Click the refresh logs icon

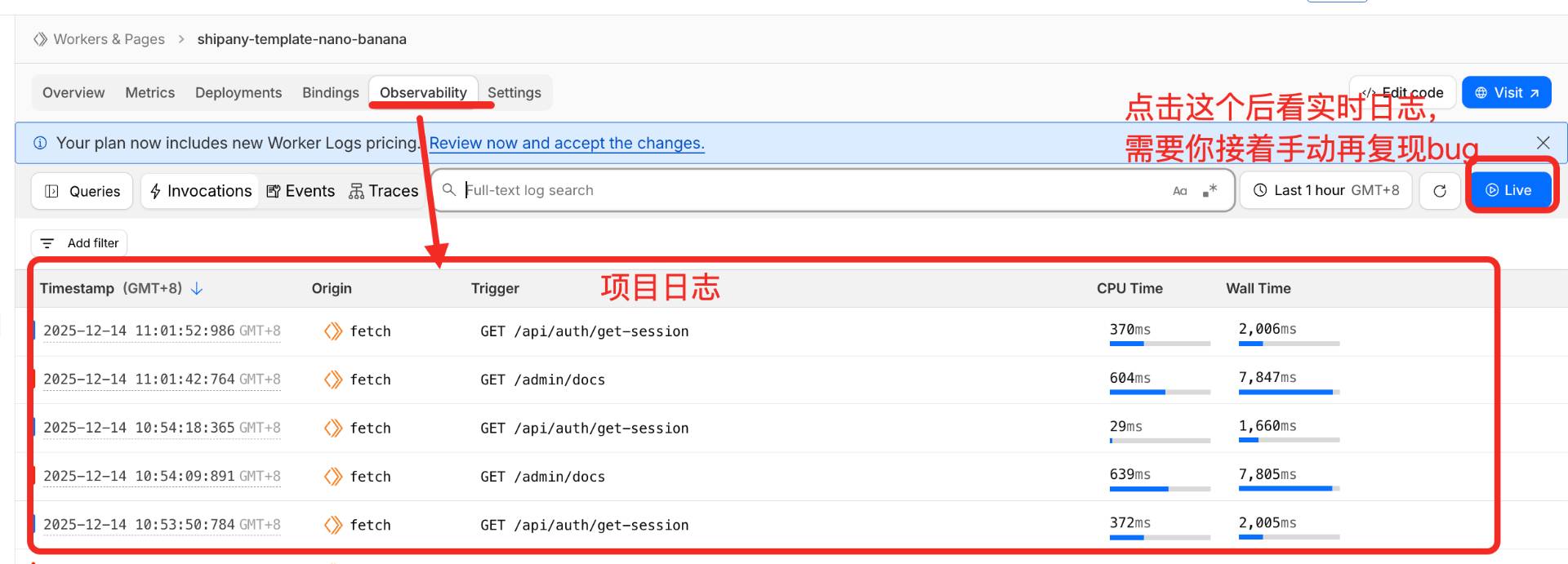tap(1439, 191)
